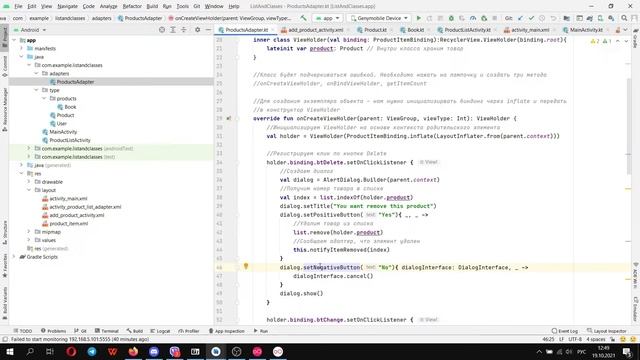The image size is (640, 360).
Task: Open the TODO tool window
Action: [x=23, y=331]
